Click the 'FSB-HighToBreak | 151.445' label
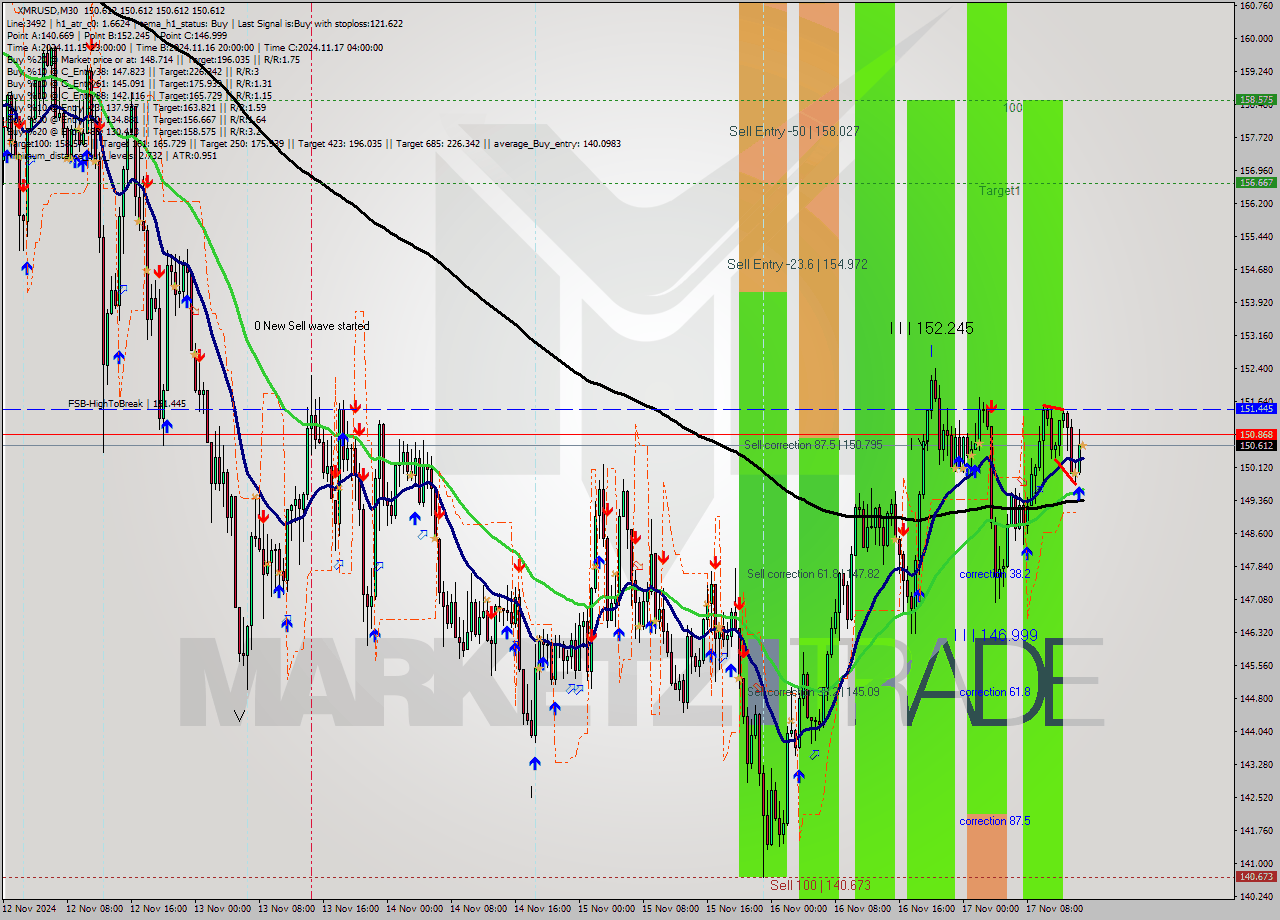The width and height of the screenshot is (1280, 920). tap(127, 404)
